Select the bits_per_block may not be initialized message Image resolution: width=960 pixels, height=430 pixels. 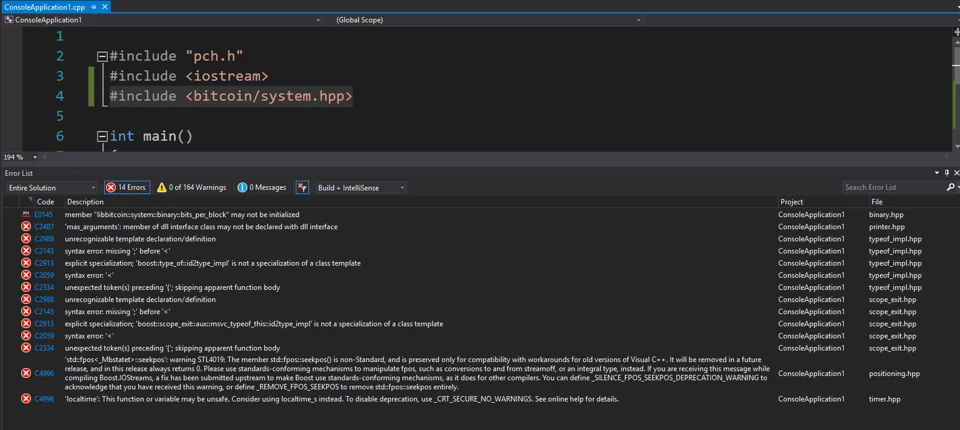click(x=182, y=215)
